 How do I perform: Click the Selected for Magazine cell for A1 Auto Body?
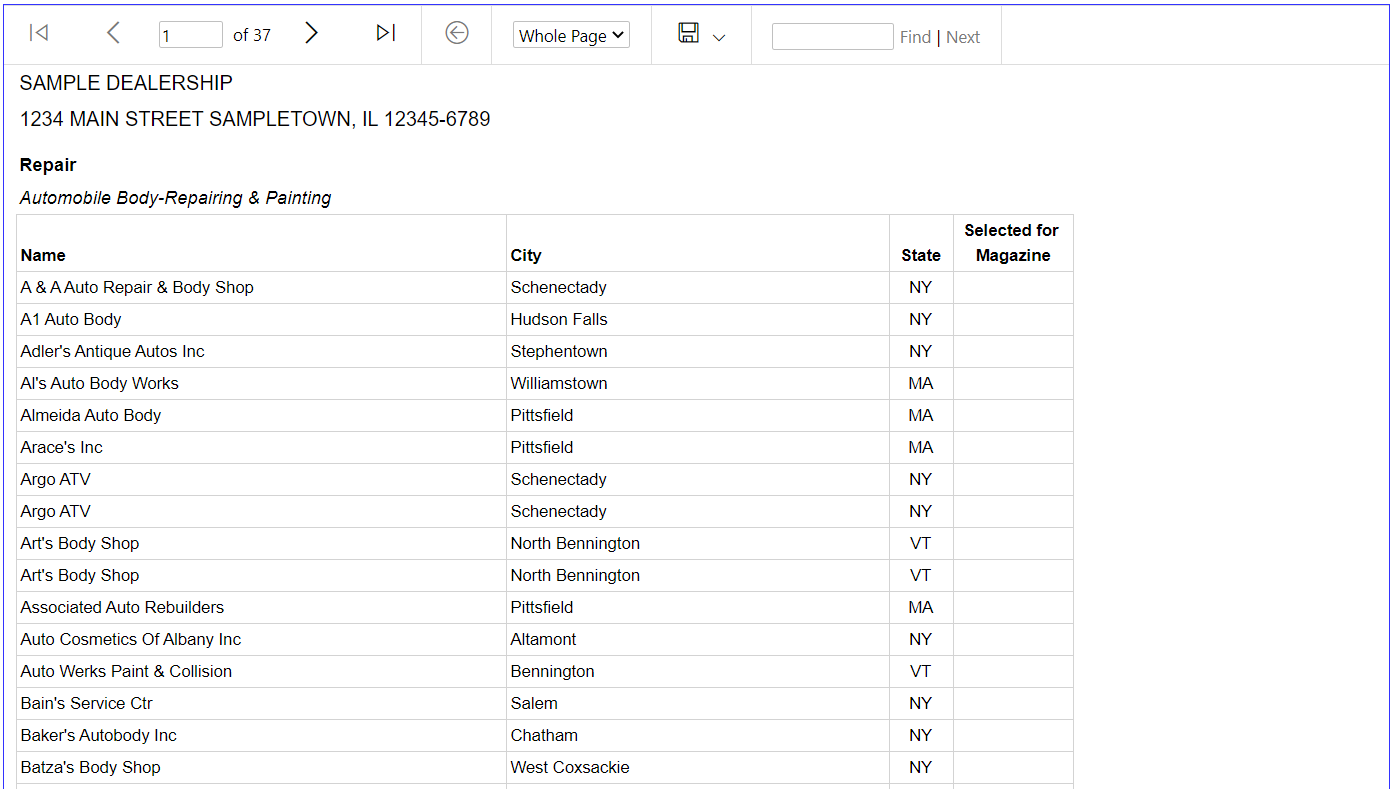pos(1012,319)
